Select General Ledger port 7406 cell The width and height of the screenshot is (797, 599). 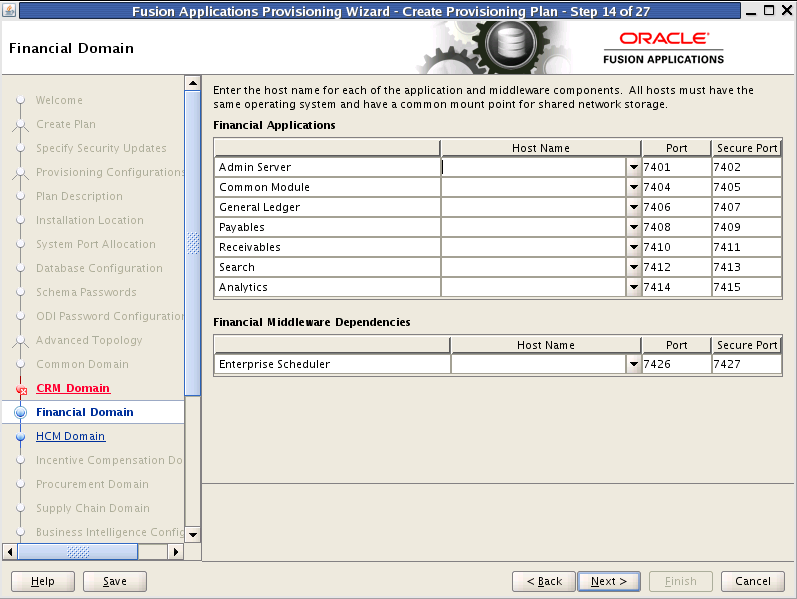677,207
